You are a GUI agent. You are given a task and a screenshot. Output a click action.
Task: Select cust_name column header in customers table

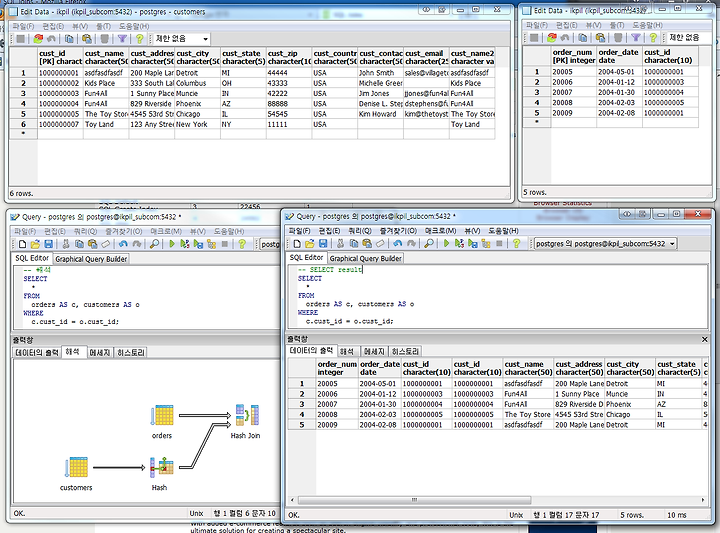click(x=106, y=57)
